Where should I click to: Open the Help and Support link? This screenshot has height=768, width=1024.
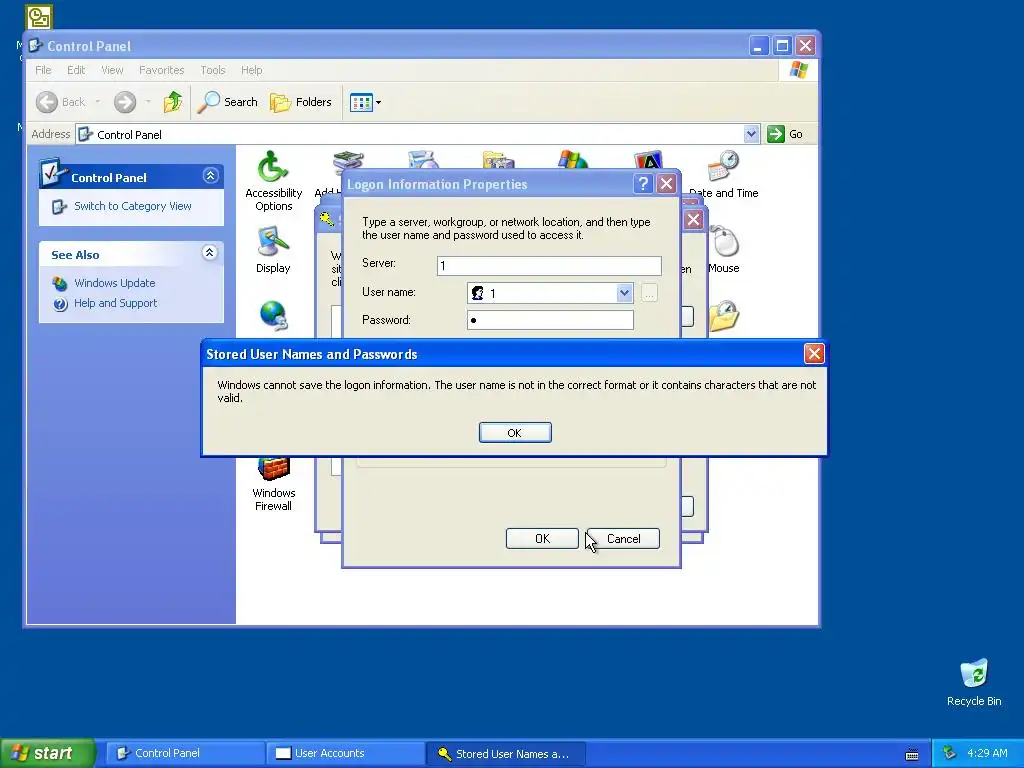(116, 303)
